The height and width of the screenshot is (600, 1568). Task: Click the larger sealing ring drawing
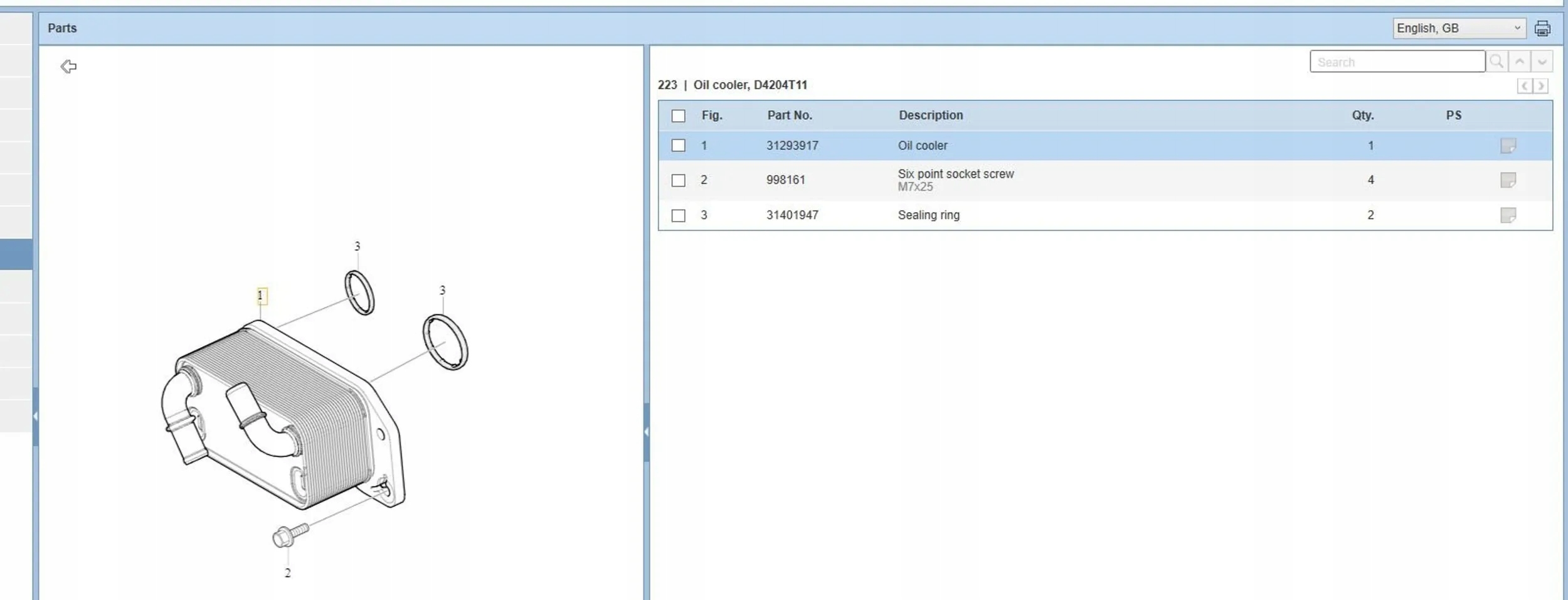tap(445, 342)
